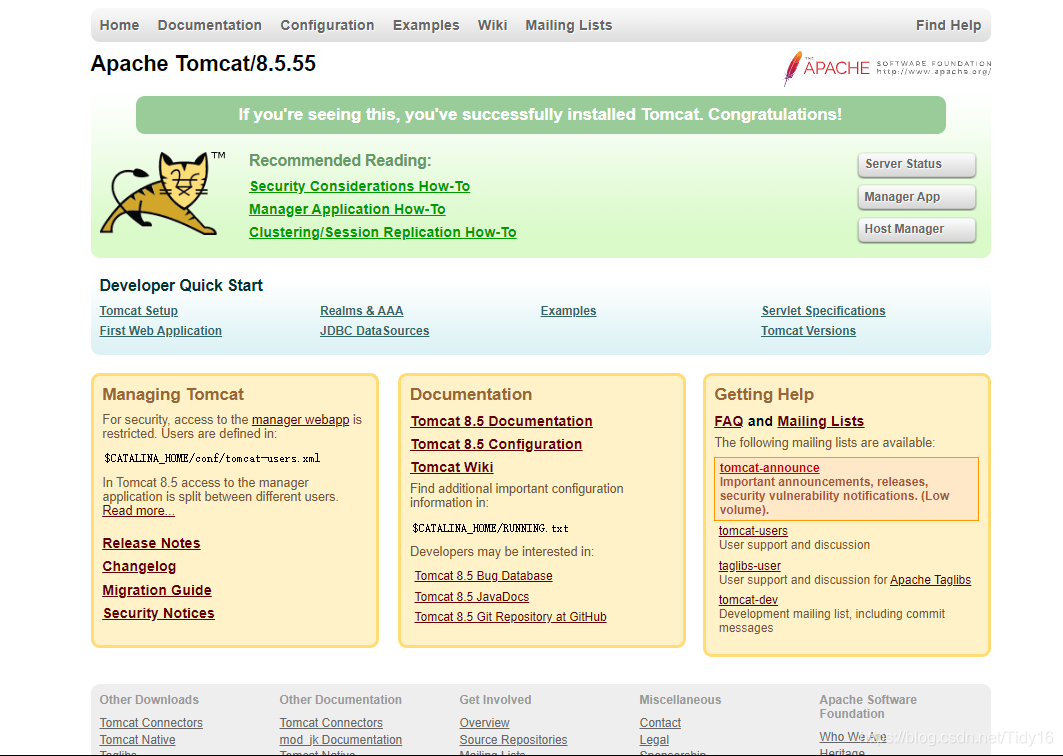Open the Realms & AAA link
This screenshot has height=756, width=1063.
(361, 311)
